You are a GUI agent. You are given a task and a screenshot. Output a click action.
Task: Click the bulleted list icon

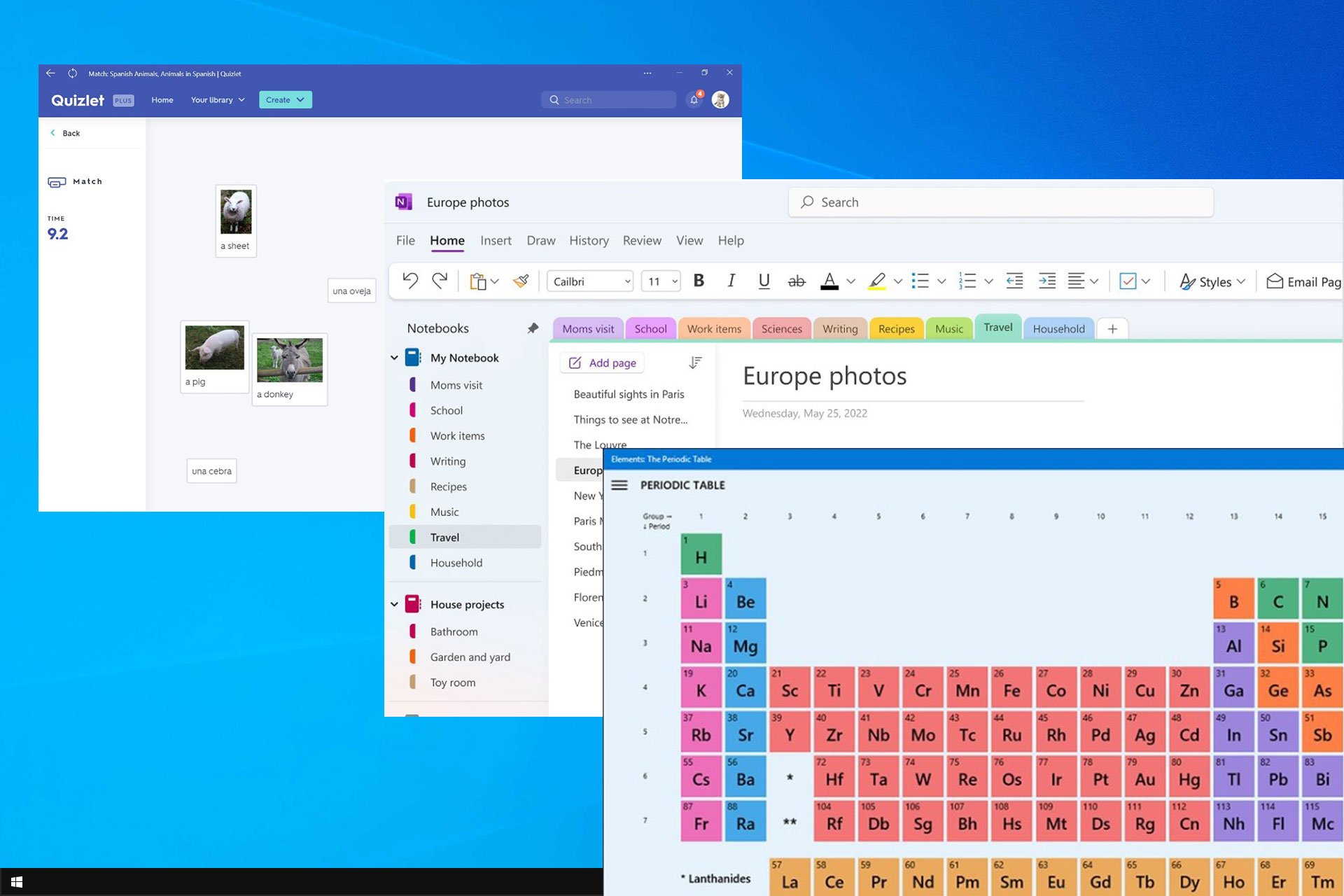click(920, 281)
